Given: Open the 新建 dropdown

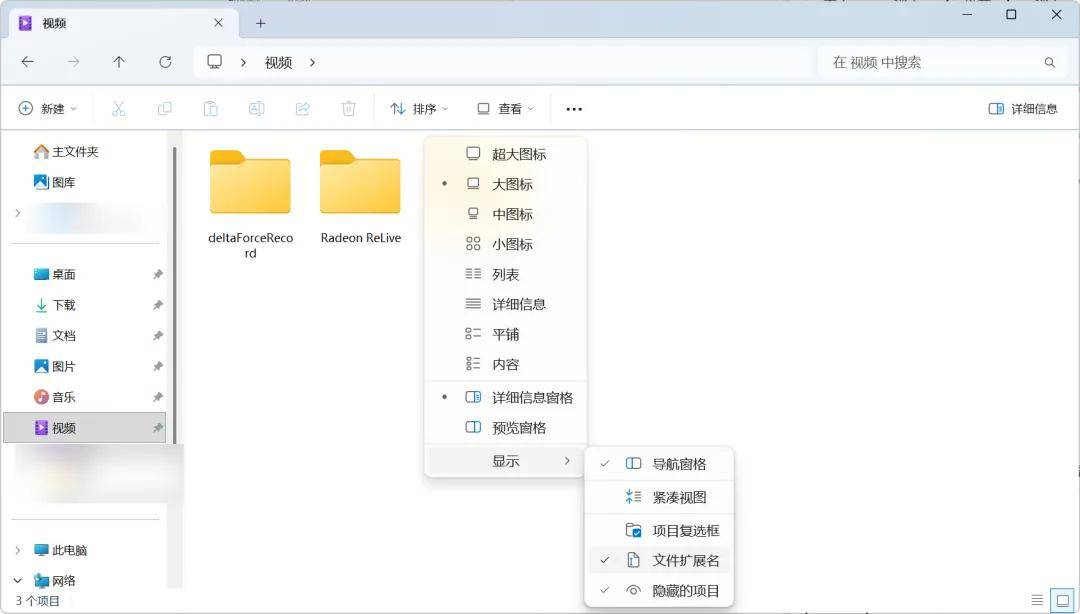Looking at the screenshot, I should (x=48, y=109).
